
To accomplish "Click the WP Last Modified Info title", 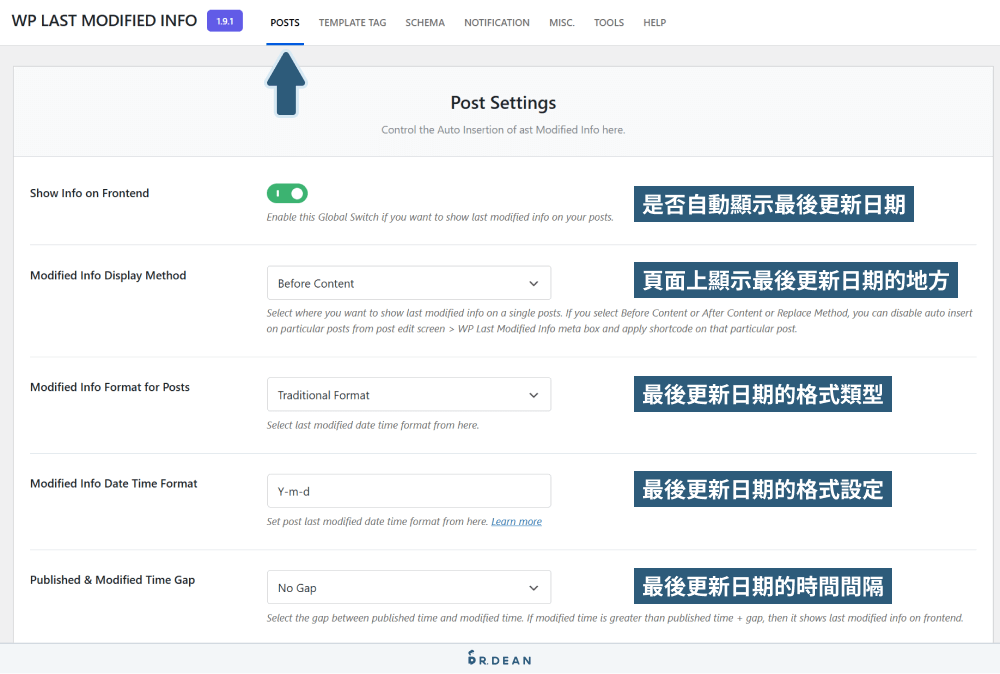I will tap(104, 21).
